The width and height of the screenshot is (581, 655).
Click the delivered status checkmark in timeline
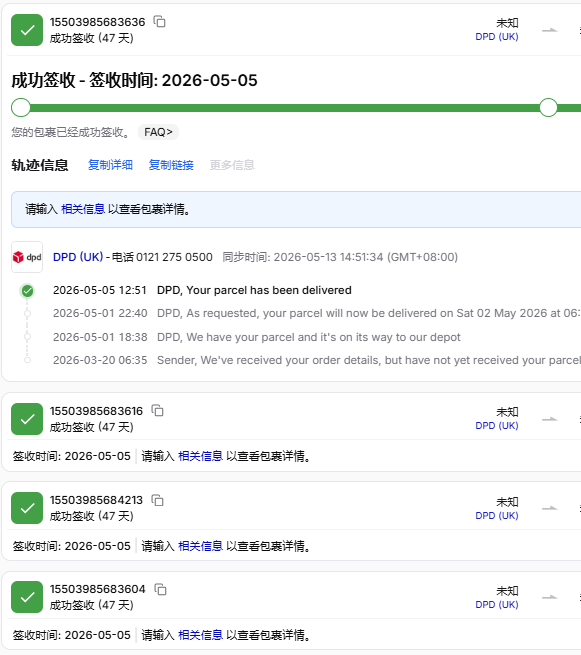point(27,291)
